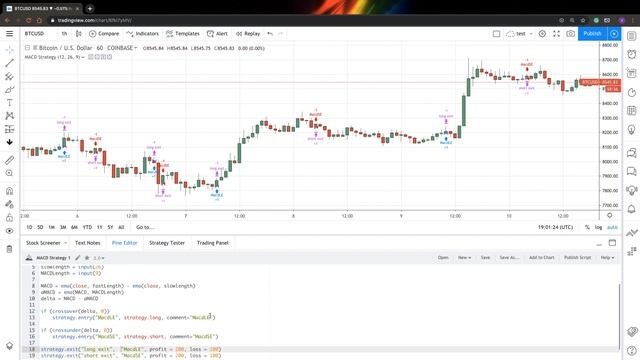The width and height of the screenshot is (640, 360).
Task: Open the hamburger main menu
Action: [x=9, y=33]
